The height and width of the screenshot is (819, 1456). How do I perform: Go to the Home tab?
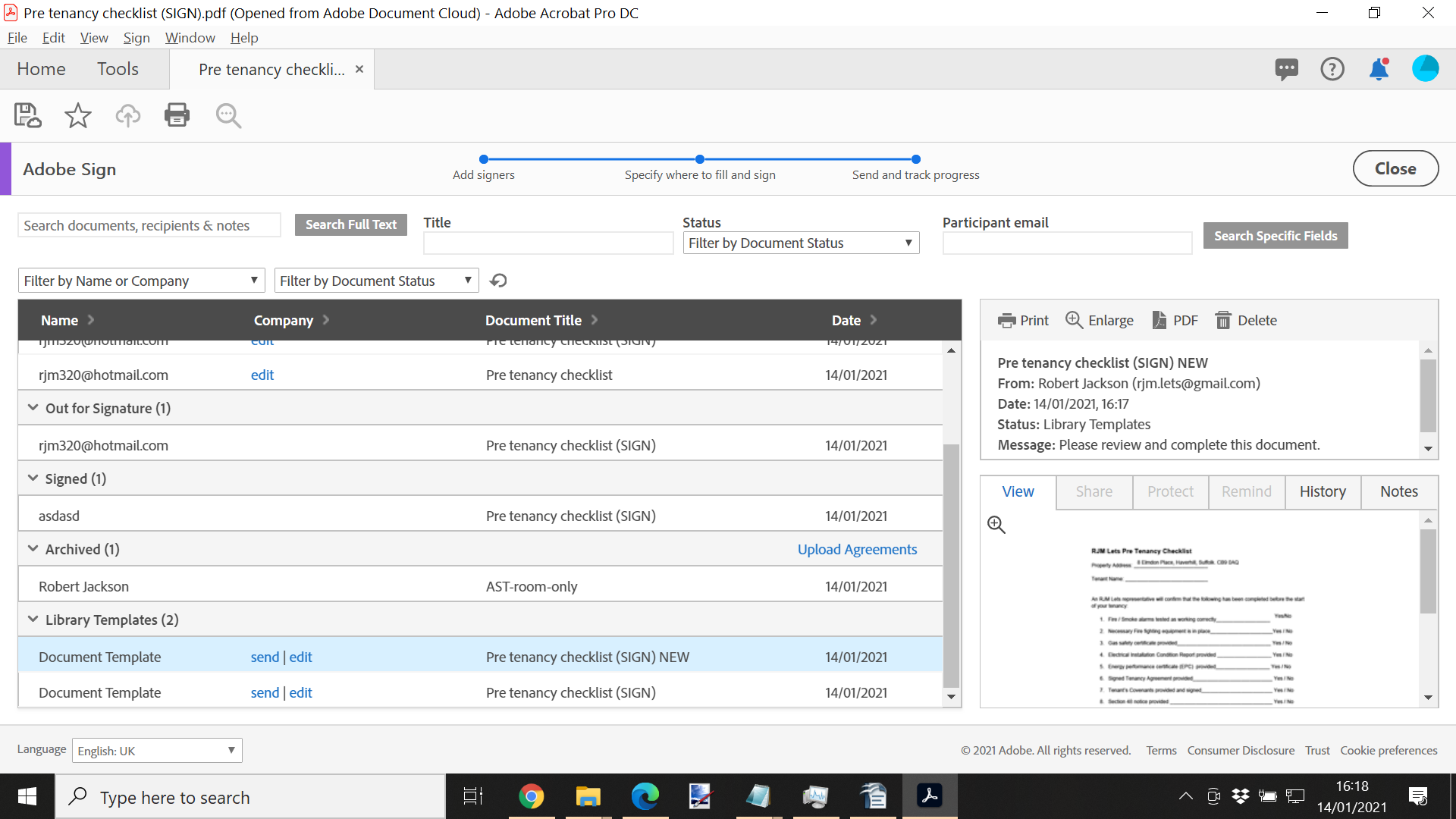41,69
